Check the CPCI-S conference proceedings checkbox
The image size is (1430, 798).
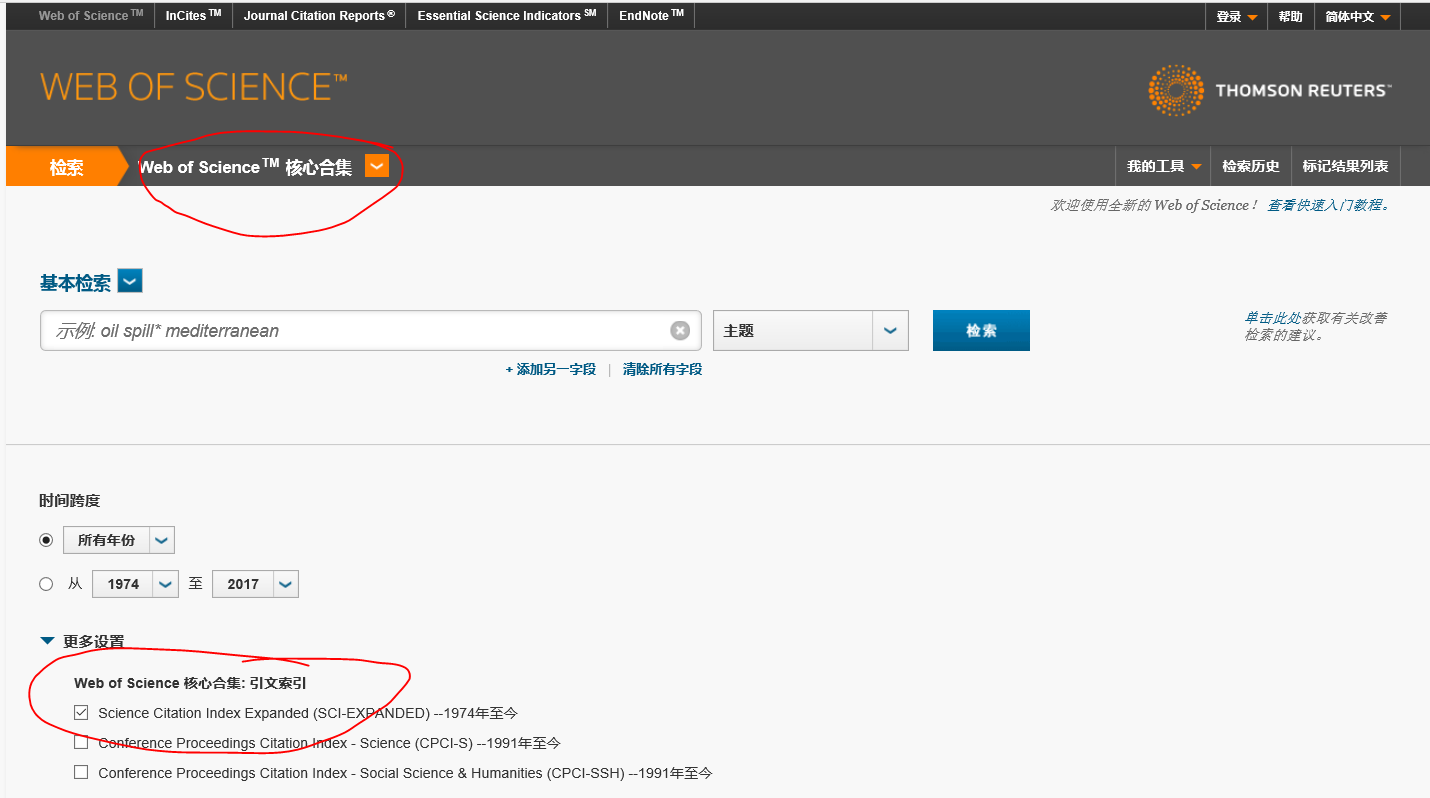[x=81, y=743]
